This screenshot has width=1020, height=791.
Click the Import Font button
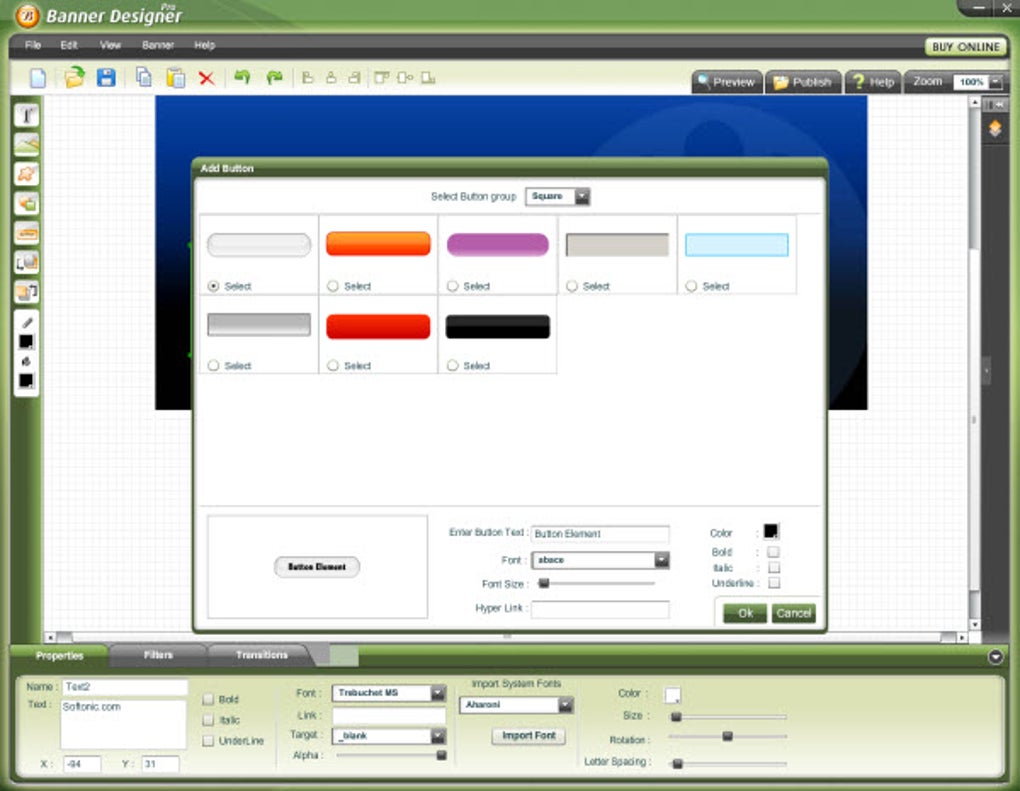click(x=528, y=736)
